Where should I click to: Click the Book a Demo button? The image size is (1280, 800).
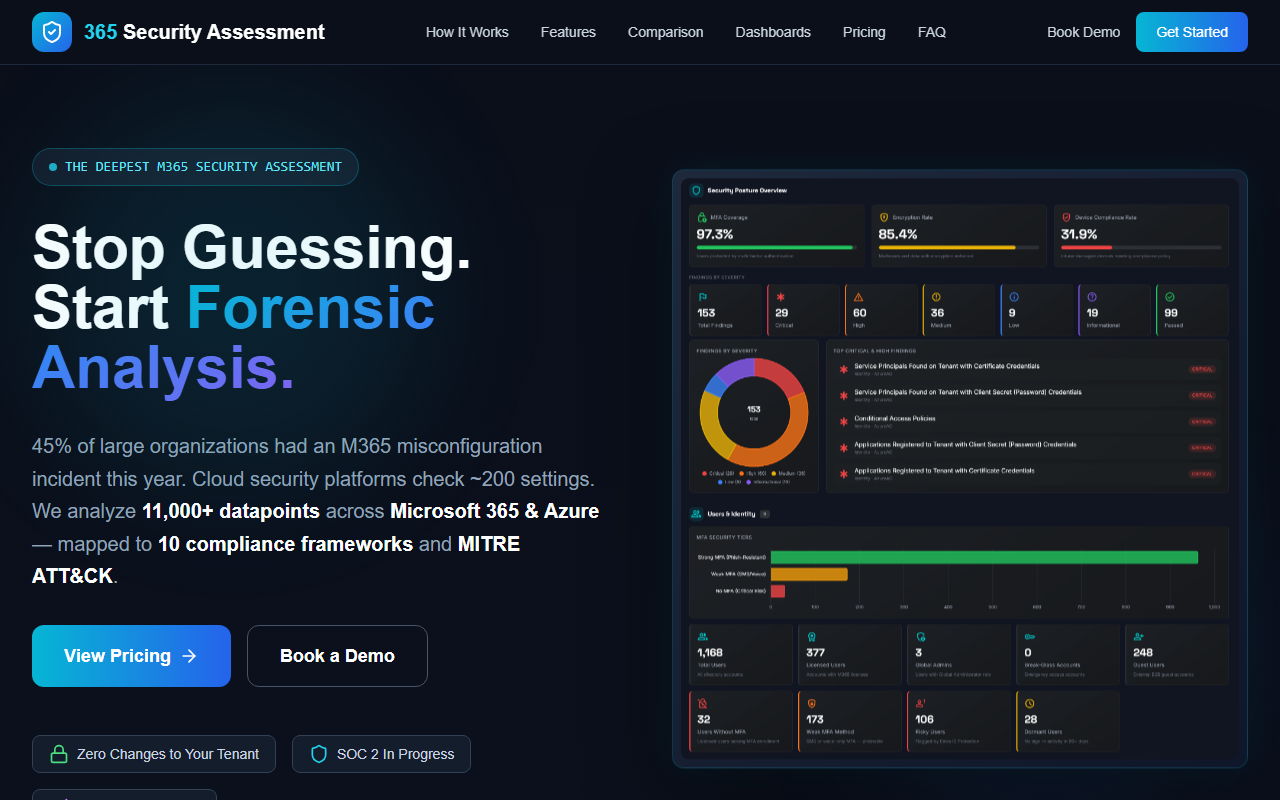coord(337,656)
